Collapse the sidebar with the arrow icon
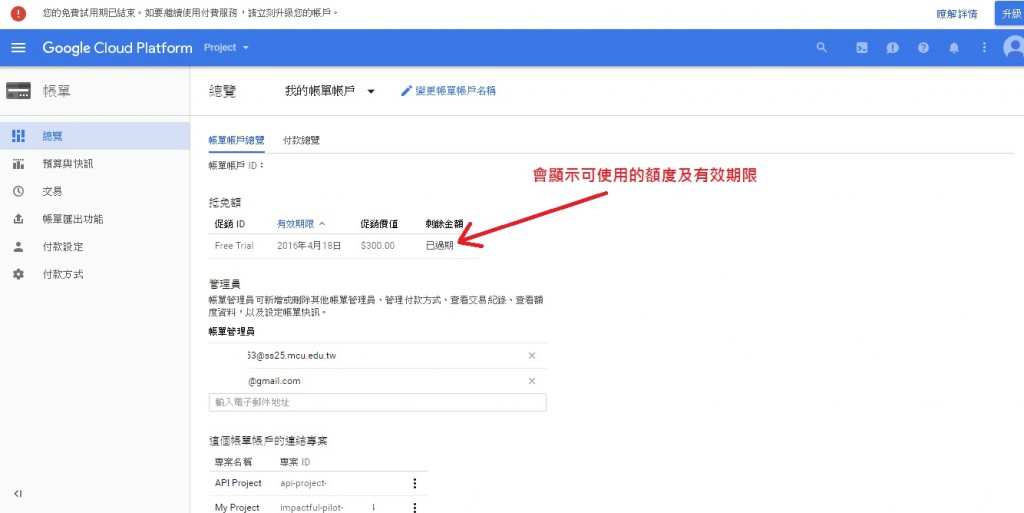 (18, 494)
